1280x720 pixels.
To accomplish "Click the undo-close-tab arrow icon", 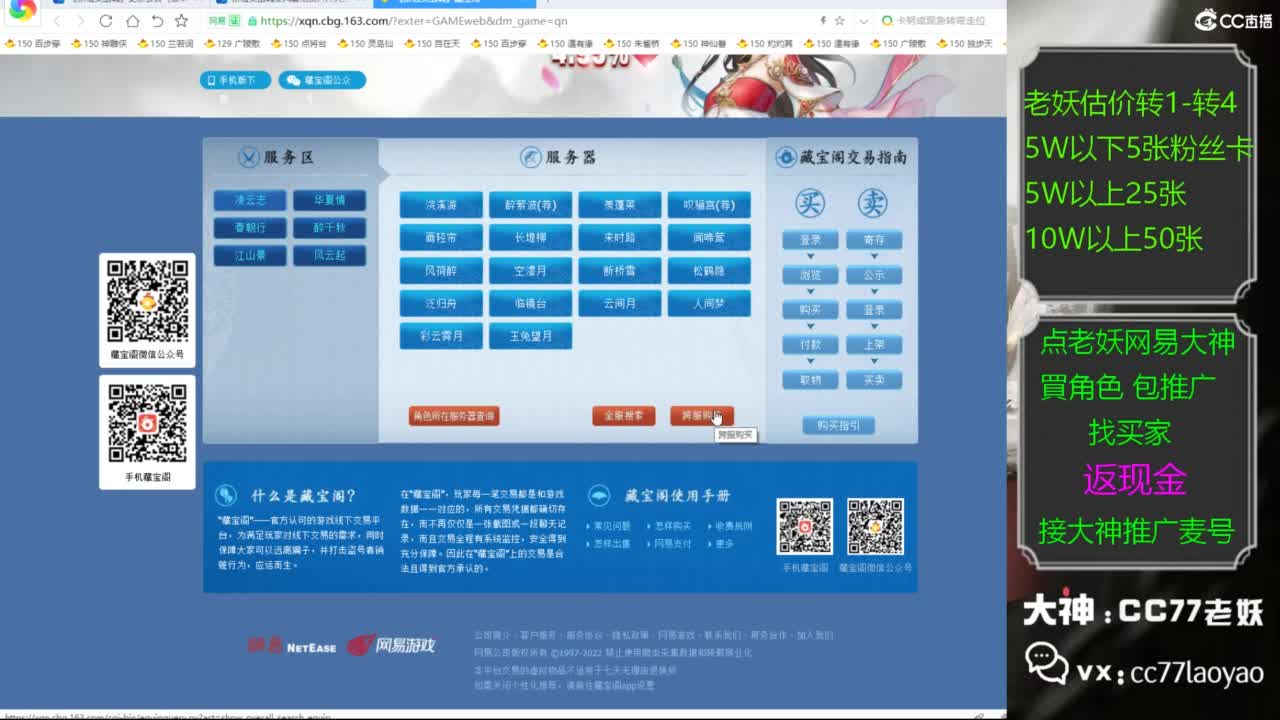I will 157,21.
